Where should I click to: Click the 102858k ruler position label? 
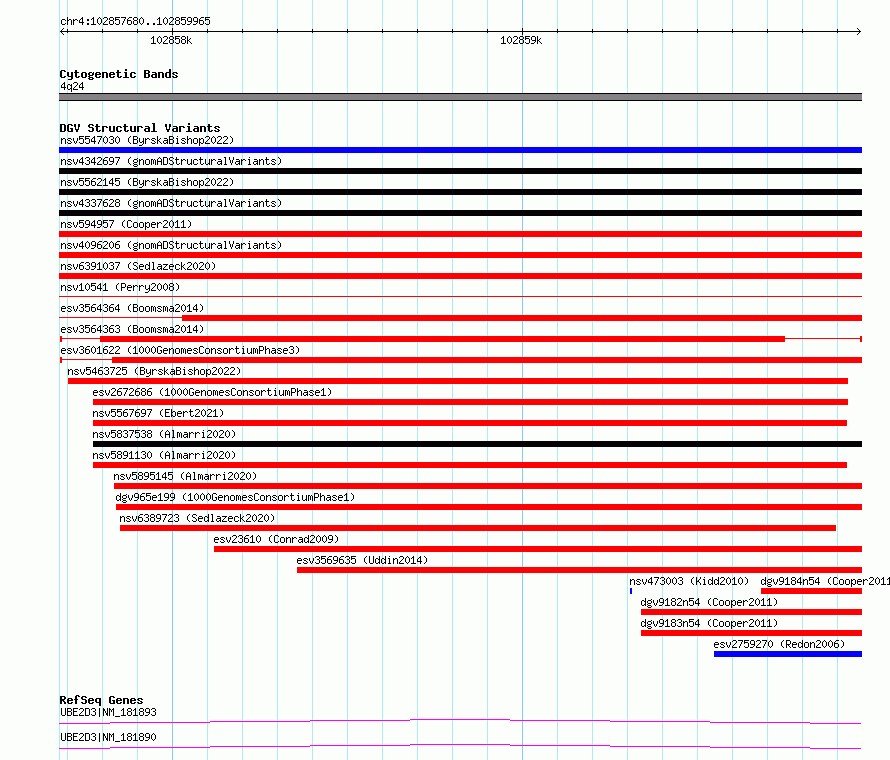tap(171, 40)
